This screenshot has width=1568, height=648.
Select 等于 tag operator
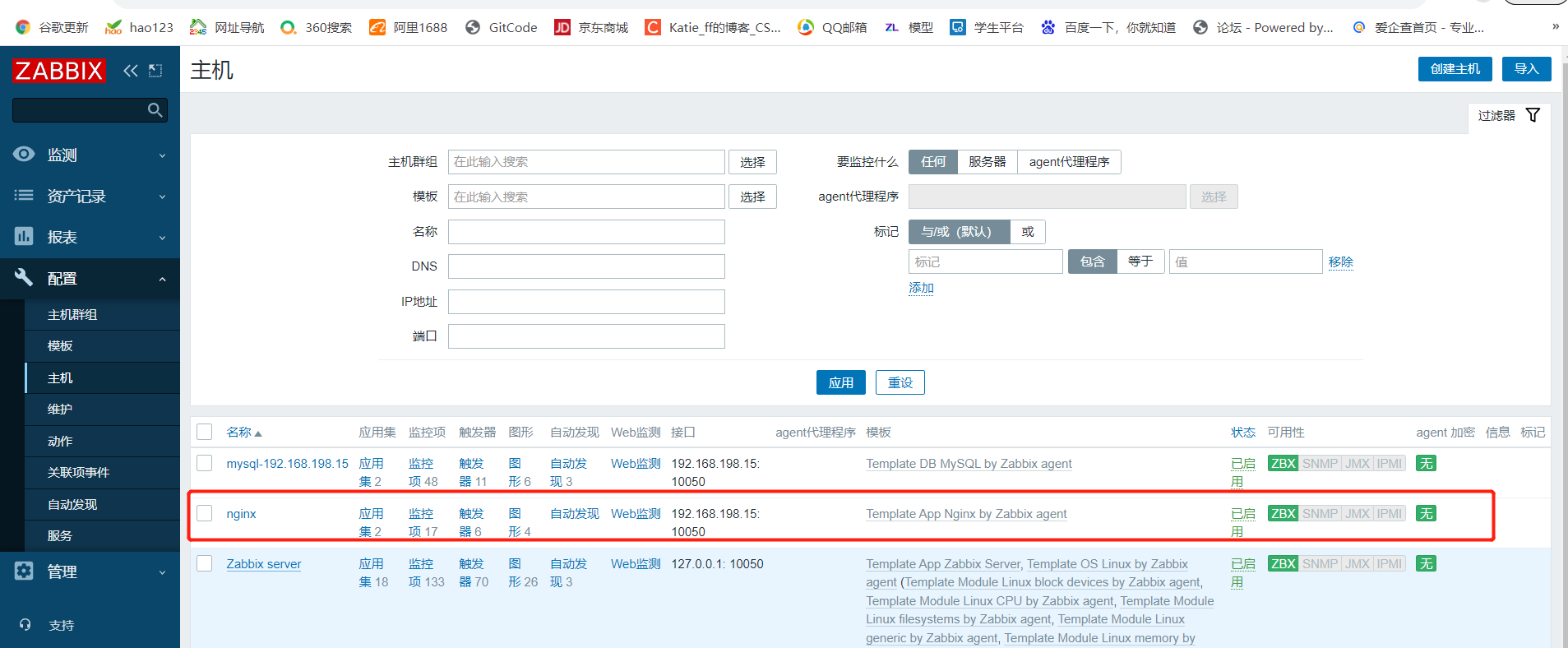(x=1140, y=262)
